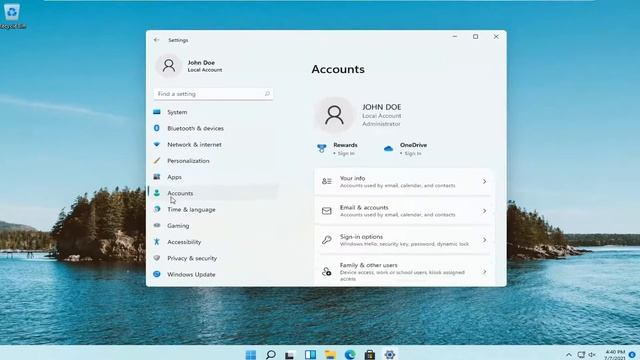Launch Microsoft Edge from taskbar
The width and height of the screenshot is (640, 360).
[350, 354]
